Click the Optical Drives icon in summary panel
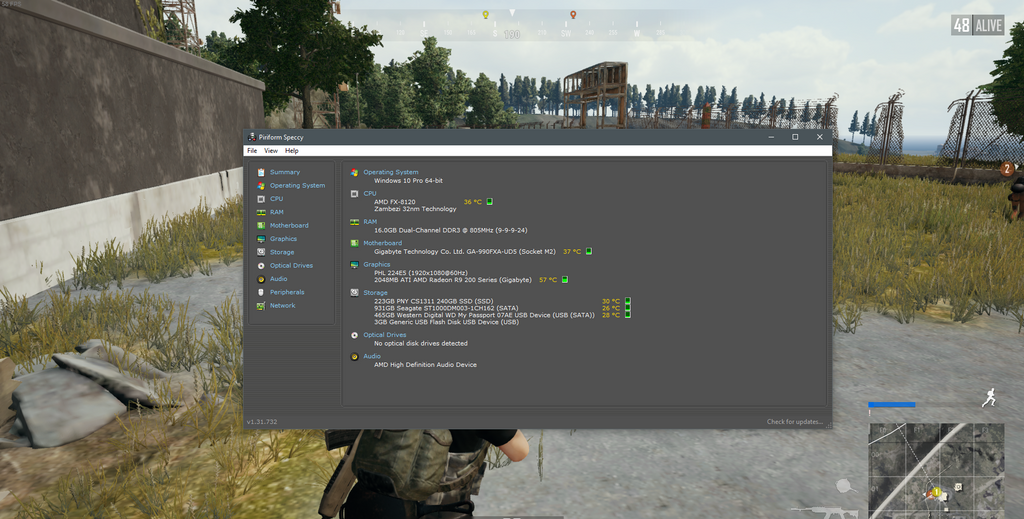The height and width of the screenshot is (519, 1024). click(354, 335)
